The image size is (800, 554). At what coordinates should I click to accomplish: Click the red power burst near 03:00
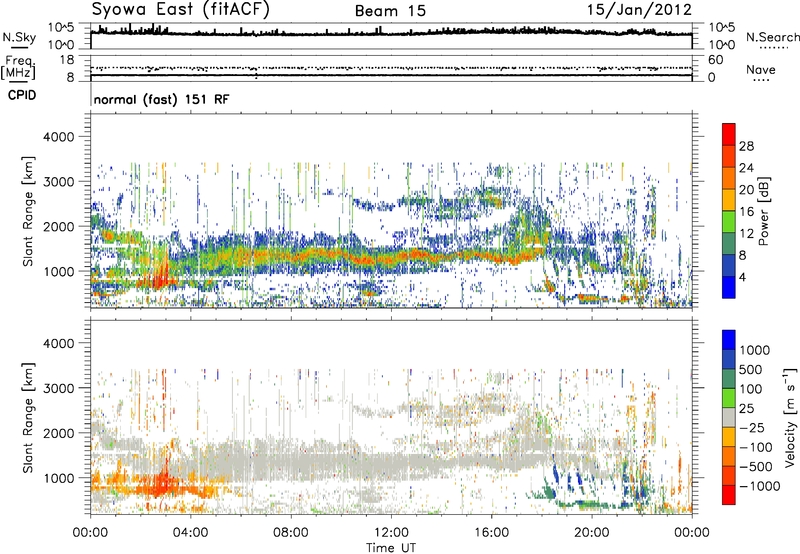[x=160, y=277]
